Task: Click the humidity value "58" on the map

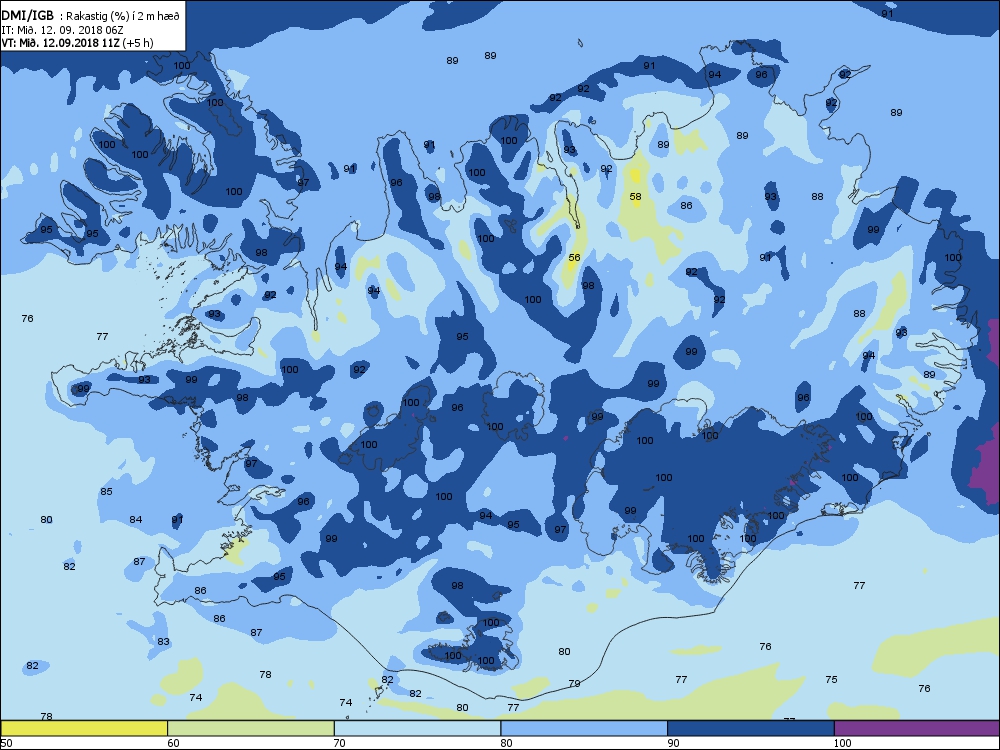Action: (635, 196)
